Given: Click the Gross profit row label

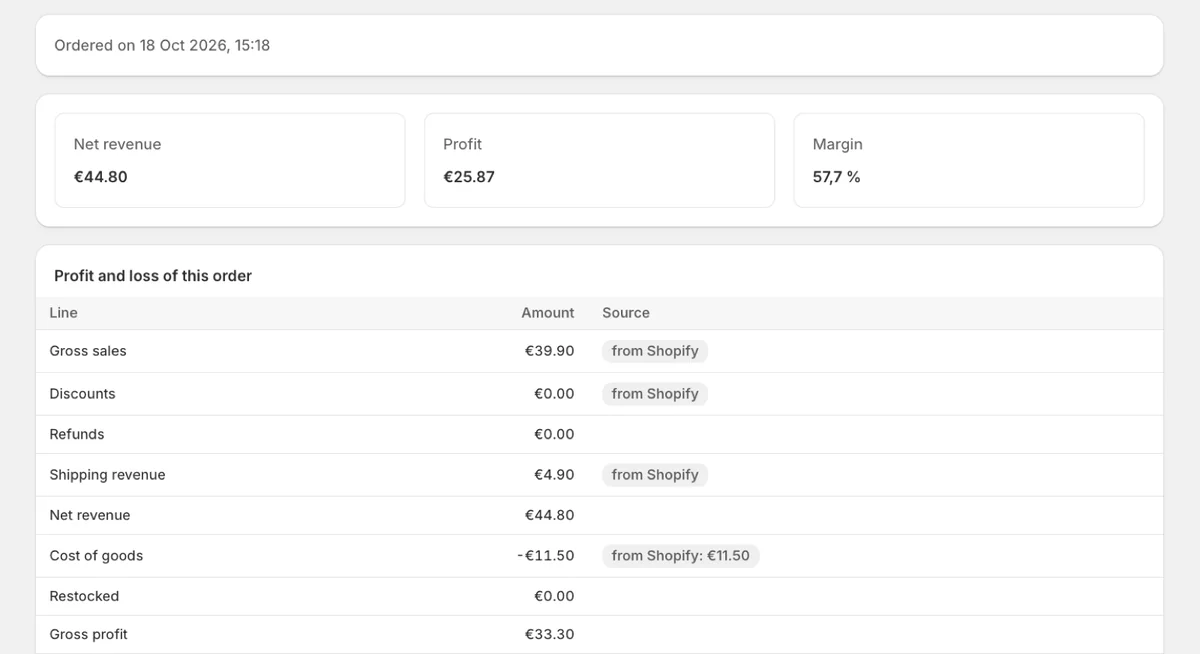Looking at the screenshot, I should (x=88, y=634).
